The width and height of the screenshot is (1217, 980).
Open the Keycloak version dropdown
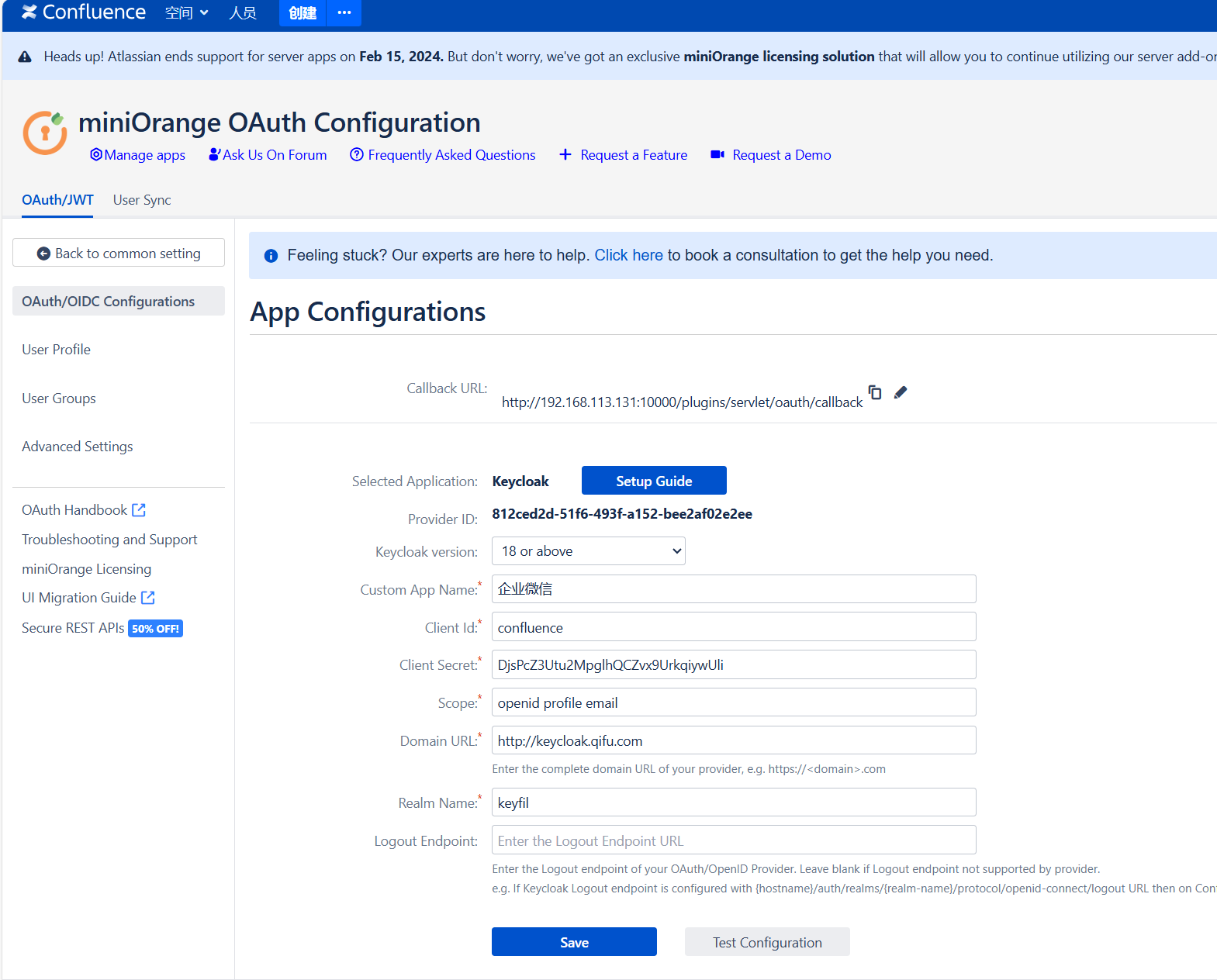click(589, 551)
